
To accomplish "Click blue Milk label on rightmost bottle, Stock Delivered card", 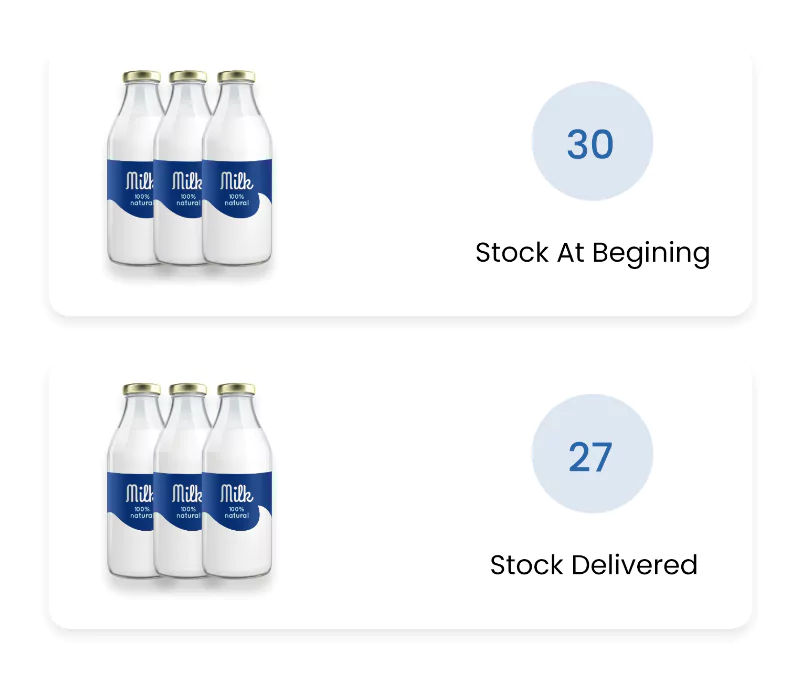I will point(237,501).
